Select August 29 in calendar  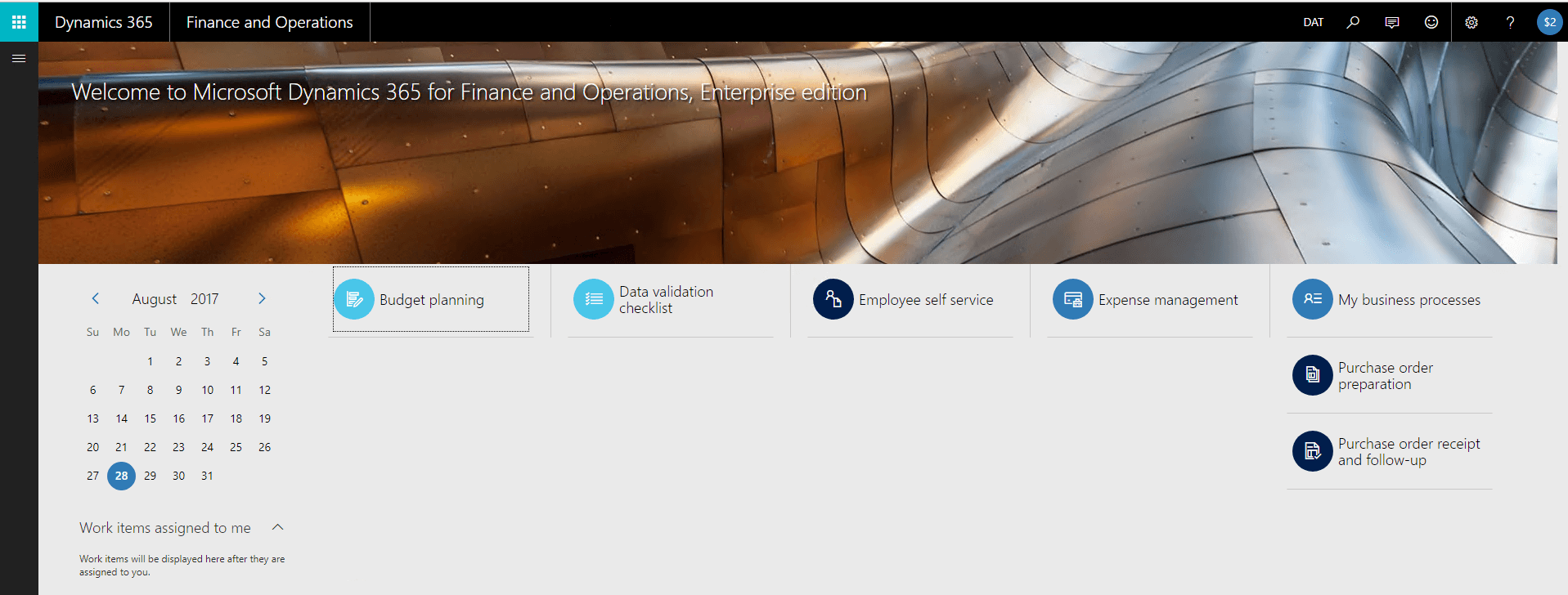tap(150, 476)
